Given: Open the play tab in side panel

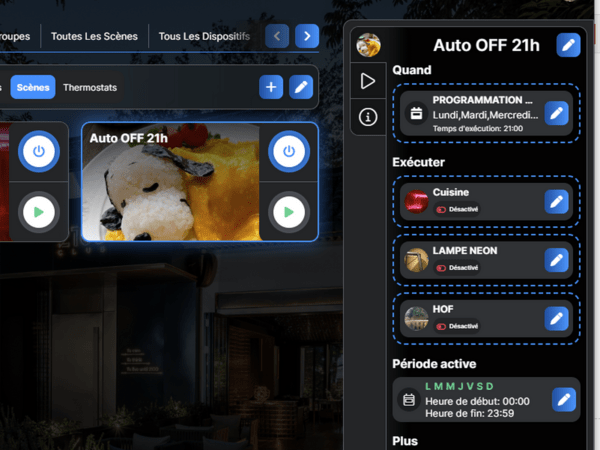Looking at the screenshot, I should [368, 81].
